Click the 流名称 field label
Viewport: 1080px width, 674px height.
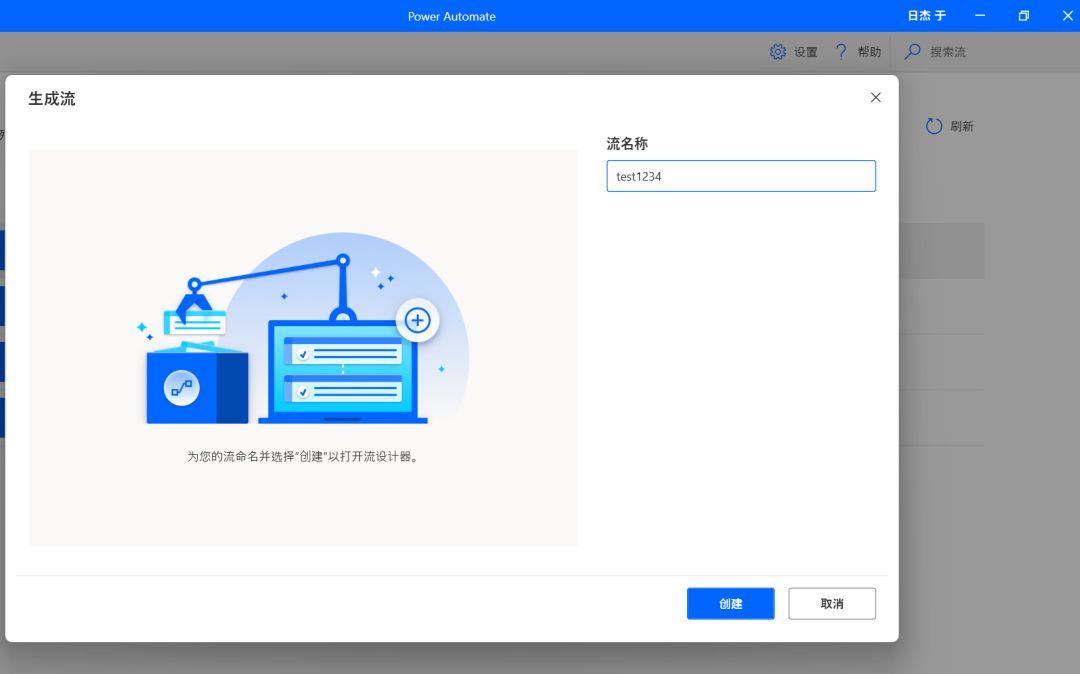click(627, 143)
